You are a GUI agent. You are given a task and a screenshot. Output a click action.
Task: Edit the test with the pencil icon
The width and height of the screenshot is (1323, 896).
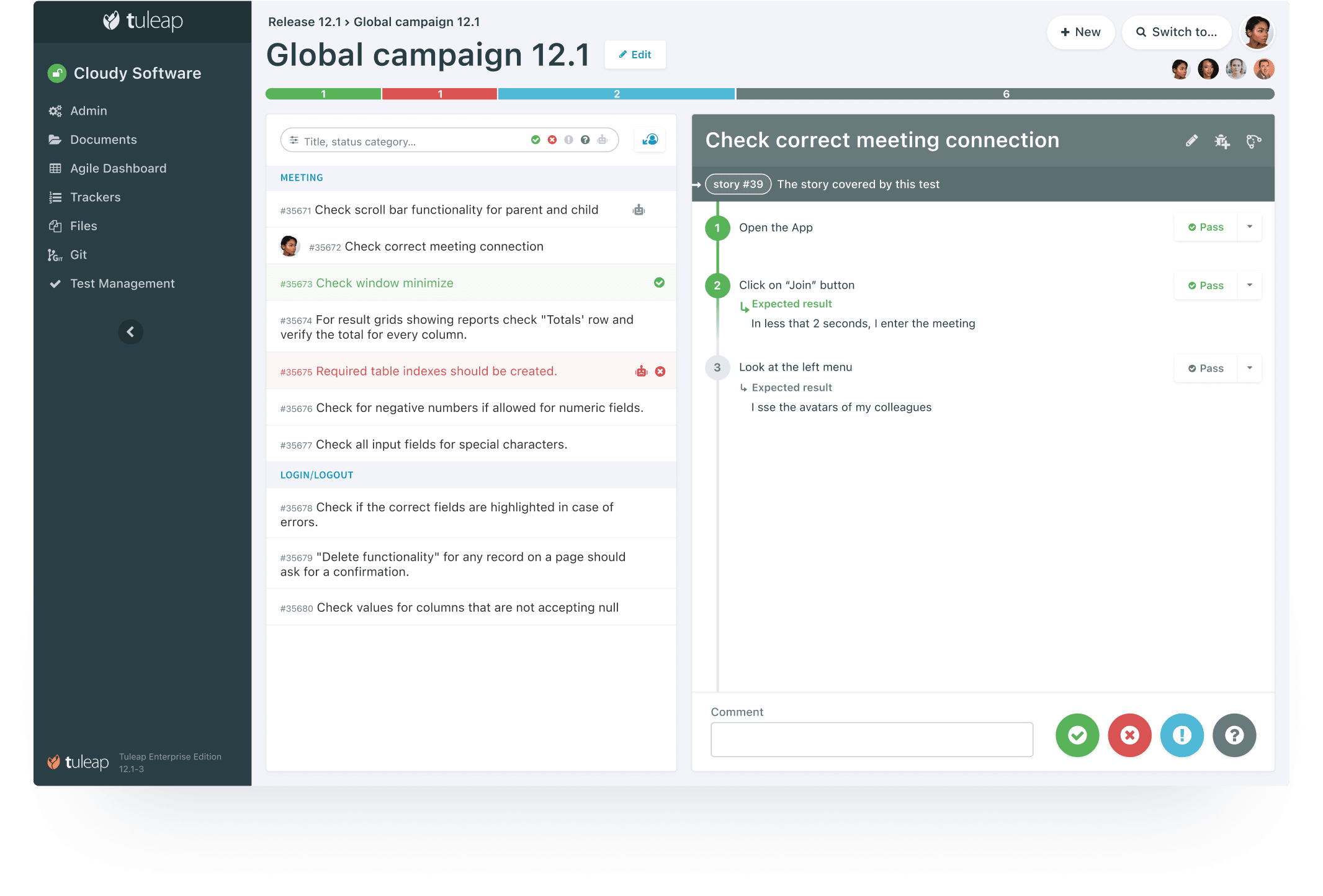(1191, 141)
